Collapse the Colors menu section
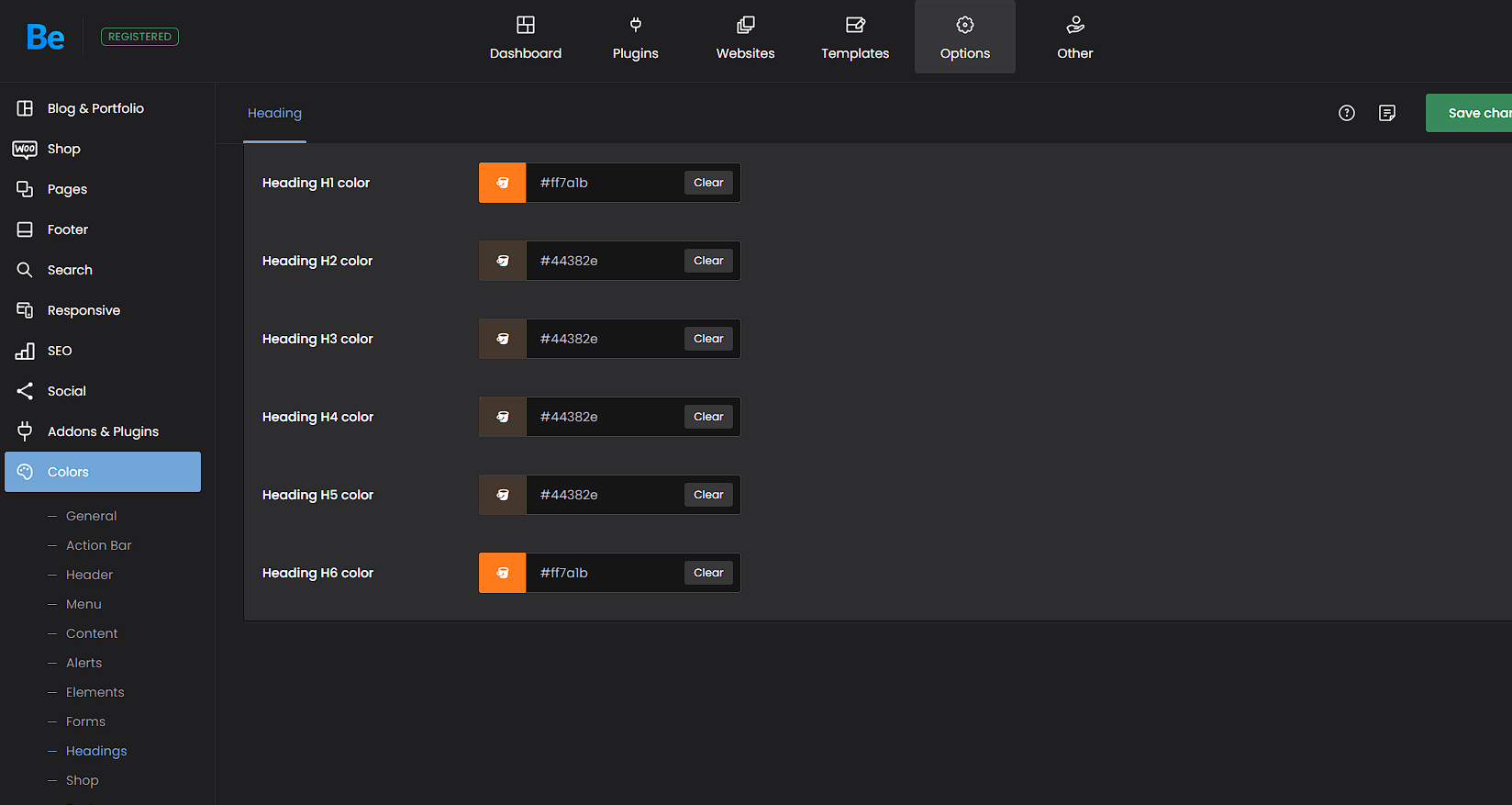This screenshot has height=805, width=1512. (103, 472)
